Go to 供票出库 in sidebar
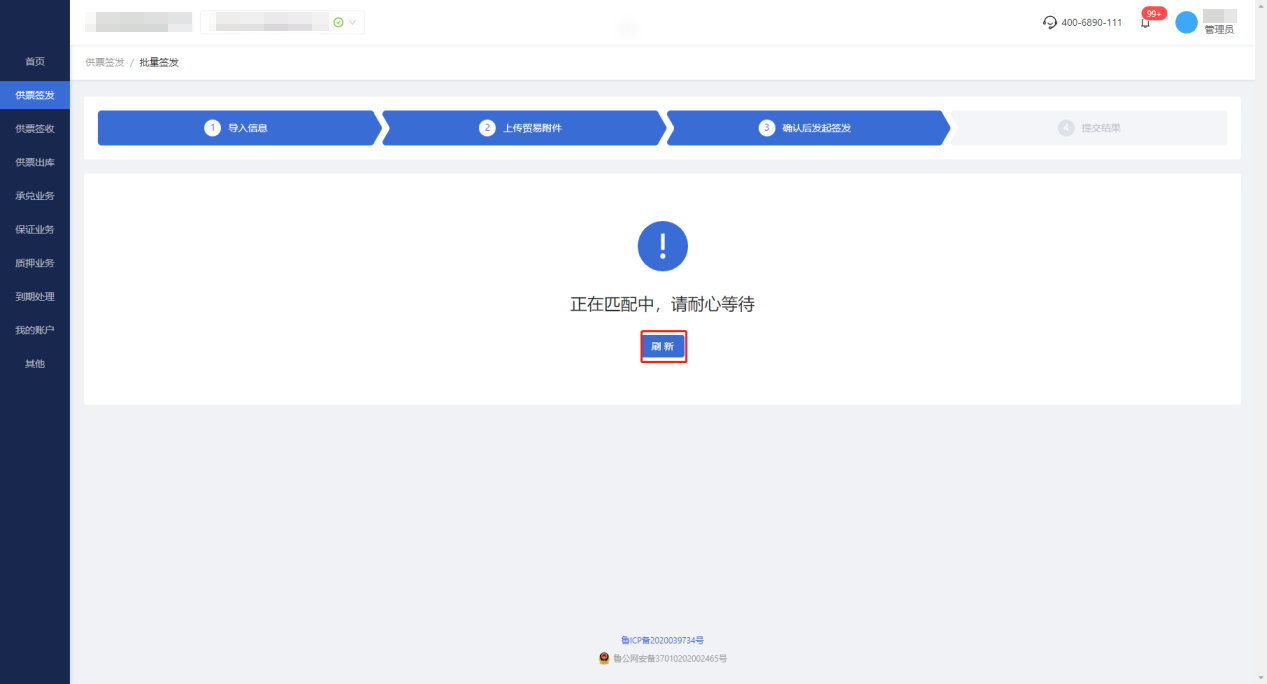 tap(35, 162)
